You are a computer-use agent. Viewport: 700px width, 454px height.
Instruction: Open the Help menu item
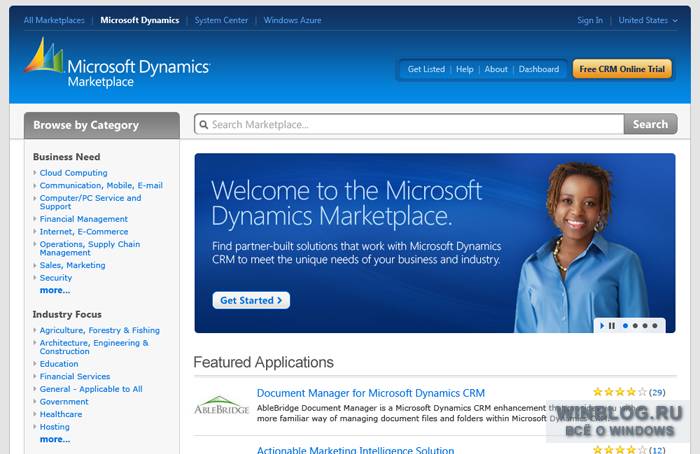tap(465, 69)
